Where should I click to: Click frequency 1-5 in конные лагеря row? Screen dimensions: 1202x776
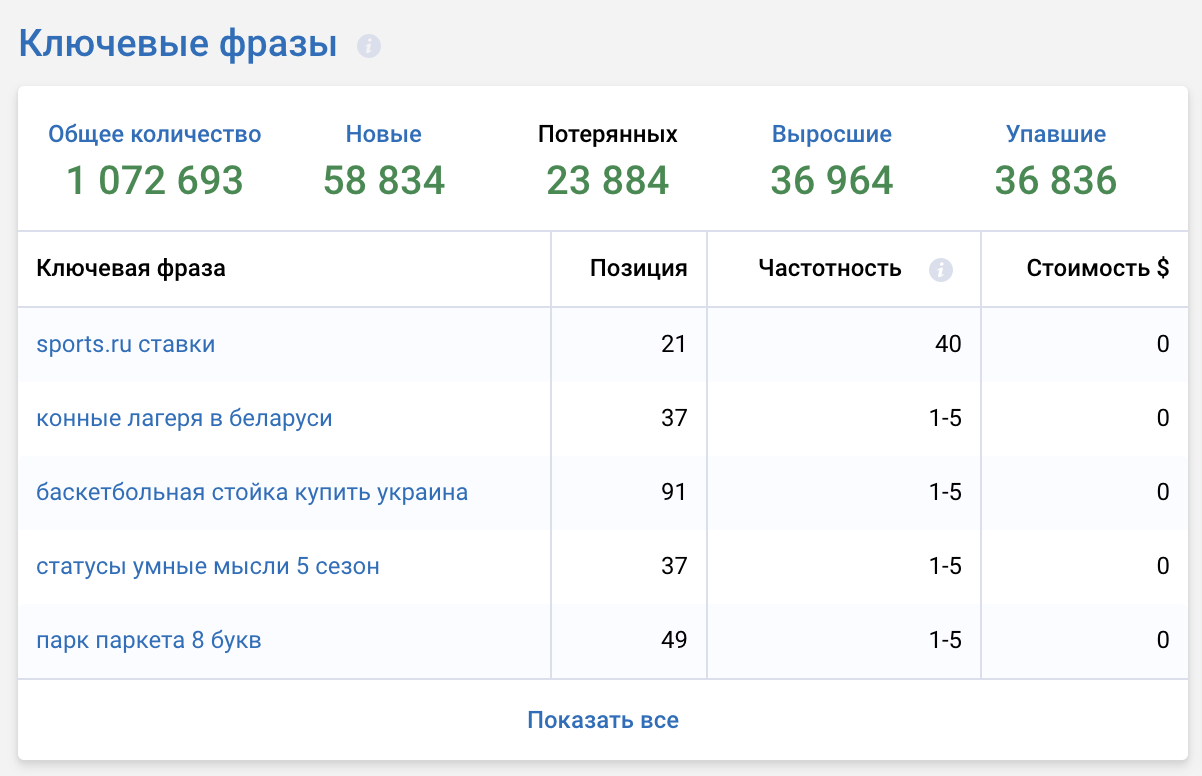click(x=945, y=418)
